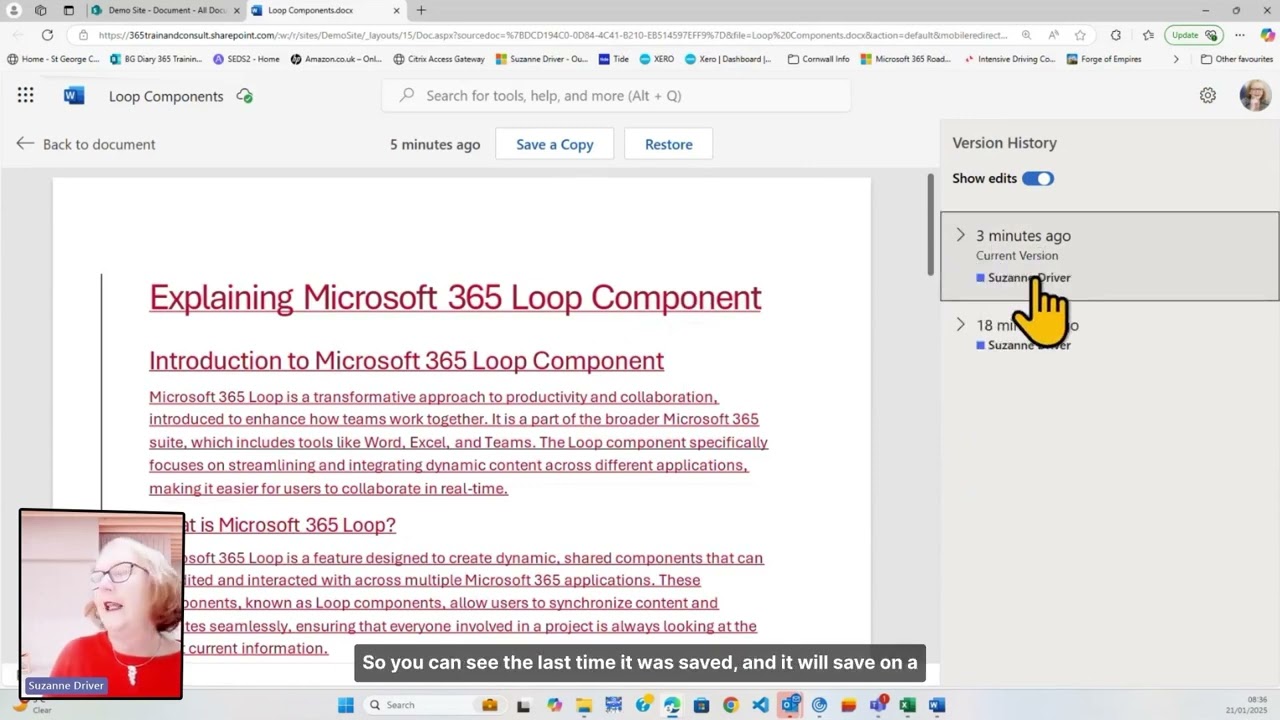1280x720 pixels.
Task: Open Windows Start menu
Action: (346, 705)
